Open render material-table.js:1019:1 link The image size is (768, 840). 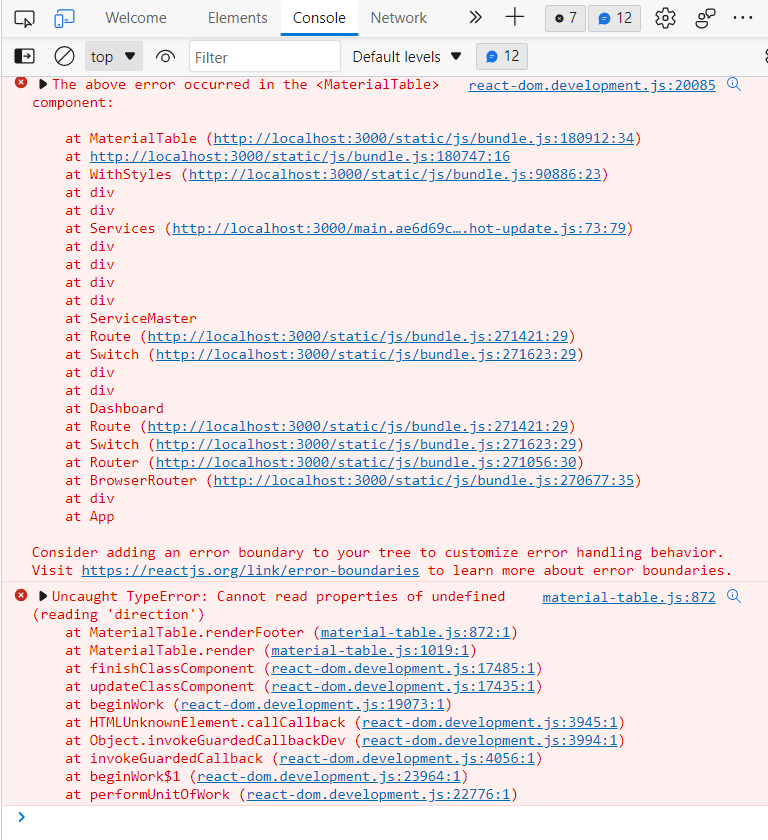click(x=370, y=650)
